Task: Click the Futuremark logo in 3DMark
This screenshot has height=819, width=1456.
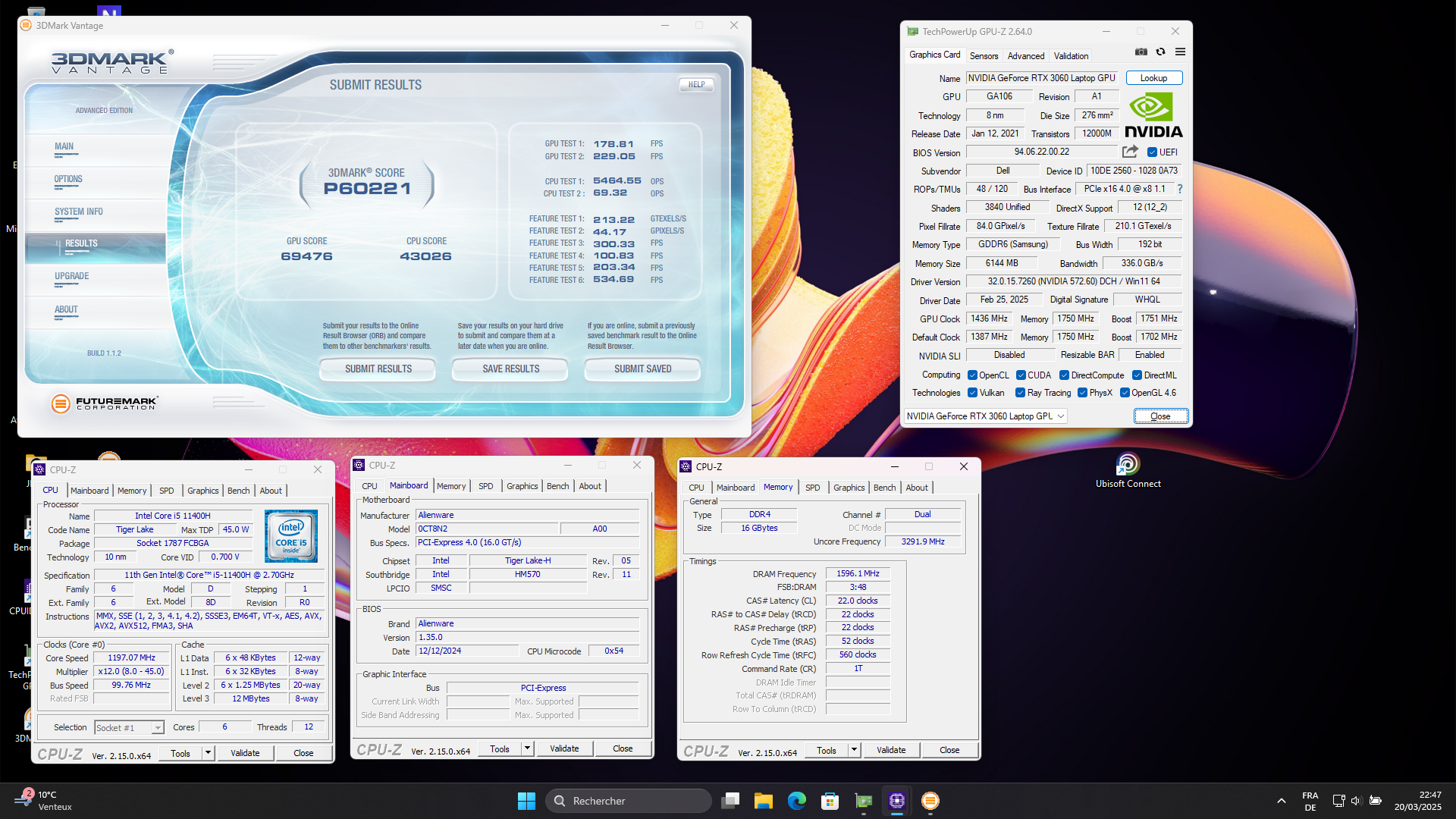Action: click(105, 403)
